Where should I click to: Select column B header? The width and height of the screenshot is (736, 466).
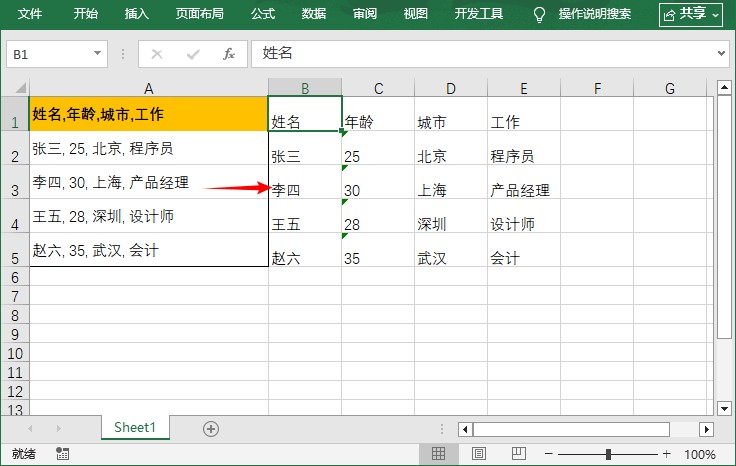coord(305,88)
